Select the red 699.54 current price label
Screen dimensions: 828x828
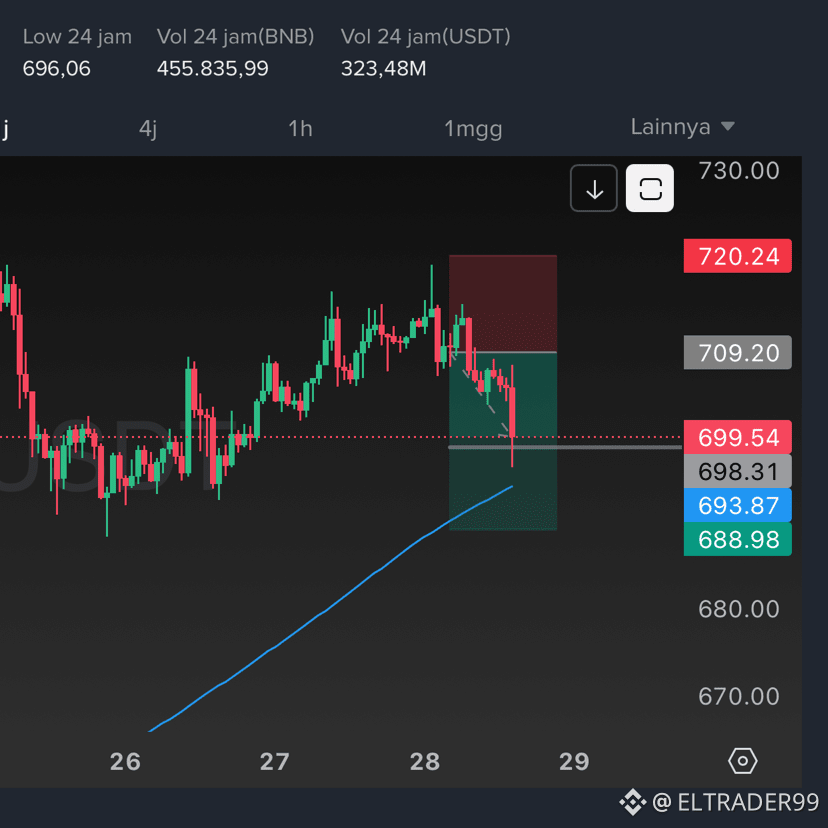[738, 437]
